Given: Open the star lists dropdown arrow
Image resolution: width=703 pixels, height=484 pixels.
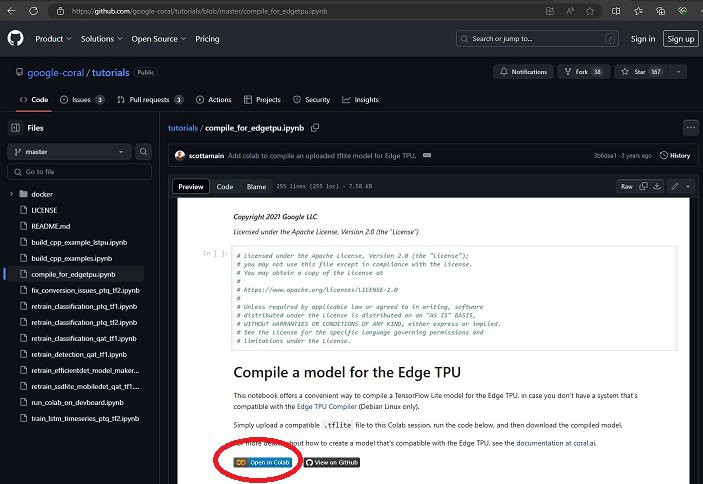Looking at the screenshot, I should point(678,72).
